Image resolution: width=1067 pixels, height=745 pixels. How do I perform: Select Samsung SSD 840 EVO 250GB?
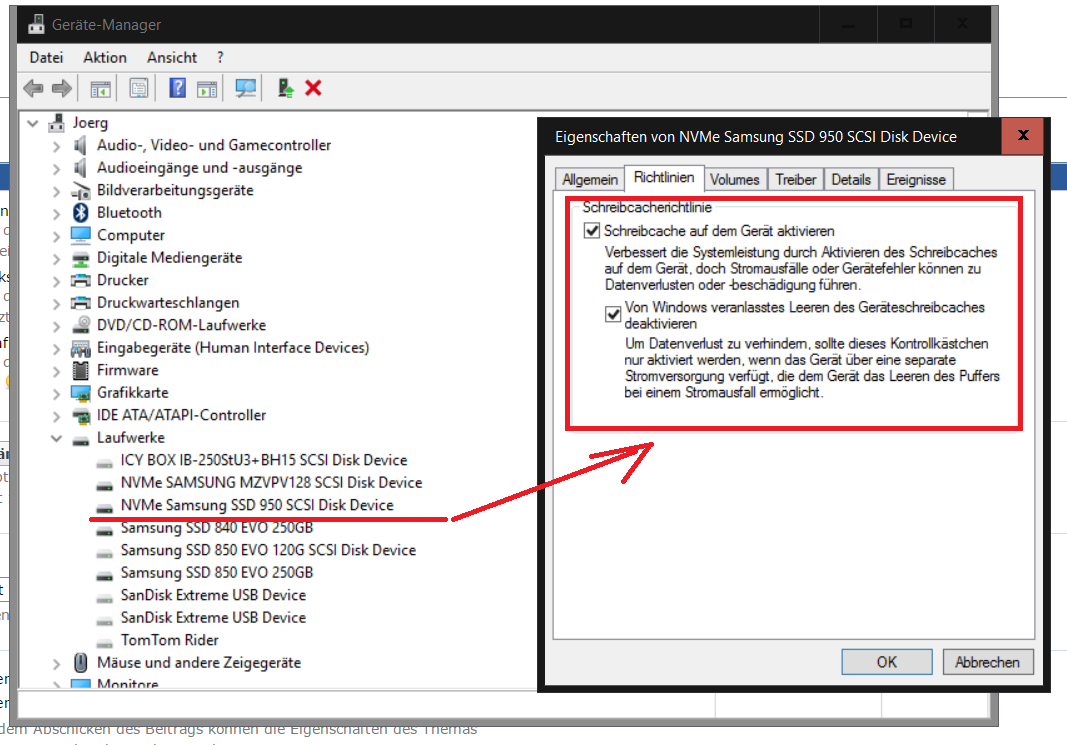pyautogui.click(x=216, y=527)
